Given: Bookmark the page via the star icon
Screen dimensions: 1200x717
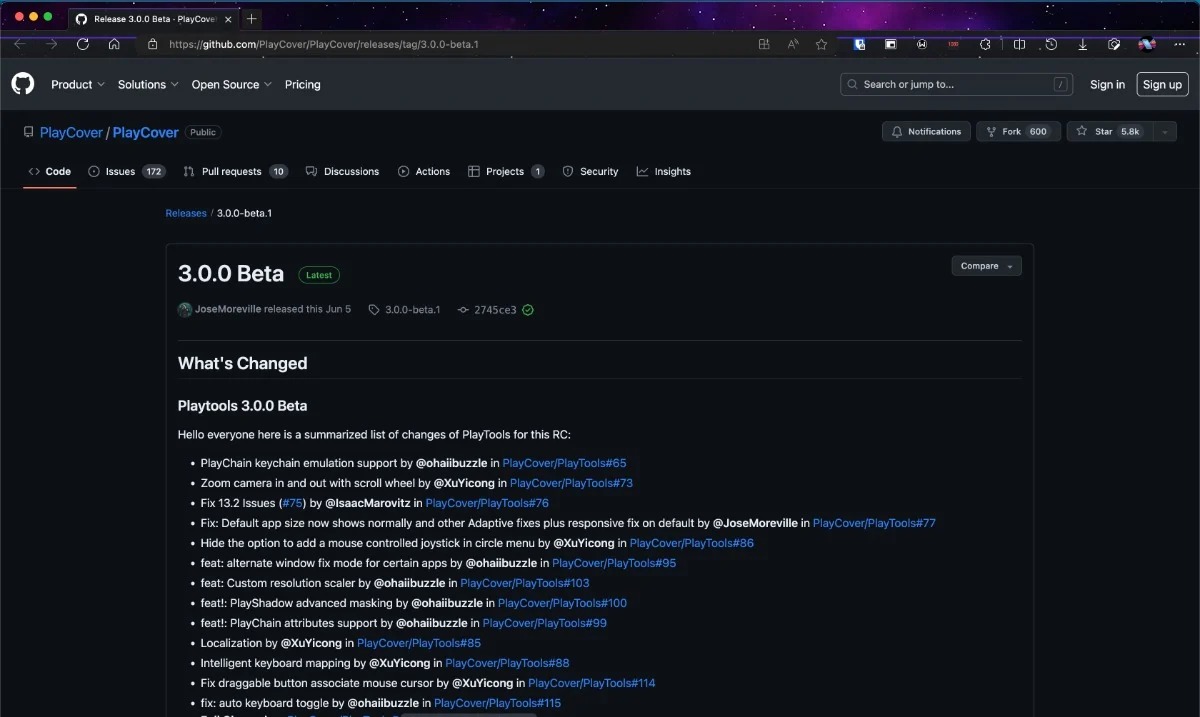Looking at the screenshot, I should (820, 44).
